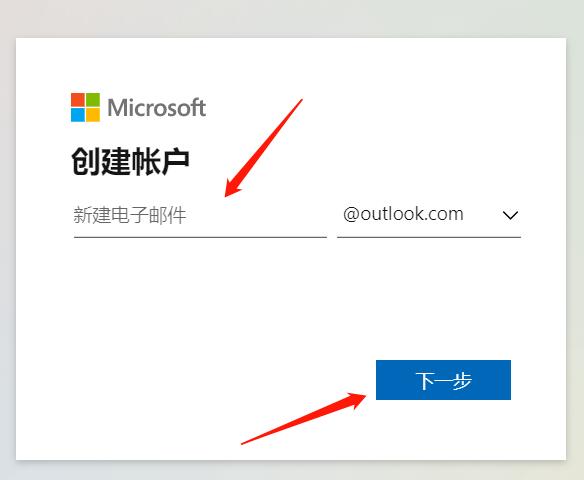Screen dimensions: 584x480
Task: Click the 创建帐户 heading
Action: coord(130,161)
